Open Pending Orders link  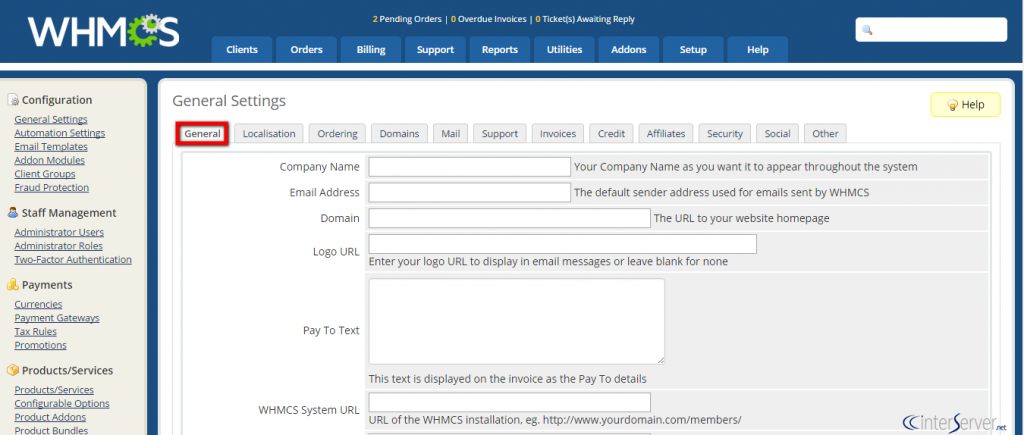pos(407,19)
